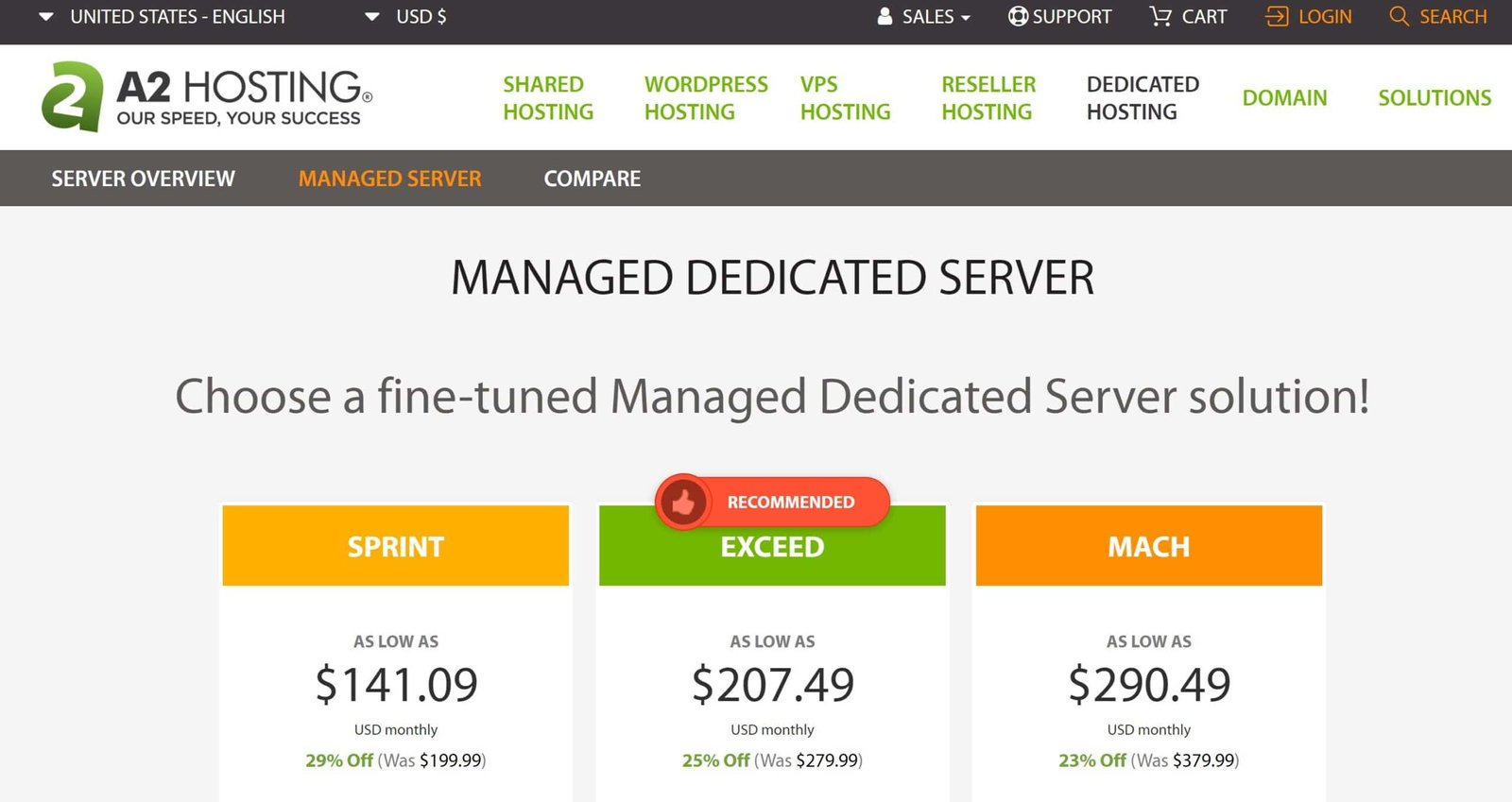Select the Managed Server tab
The image size is (1512, 802).
coord(389,179)
